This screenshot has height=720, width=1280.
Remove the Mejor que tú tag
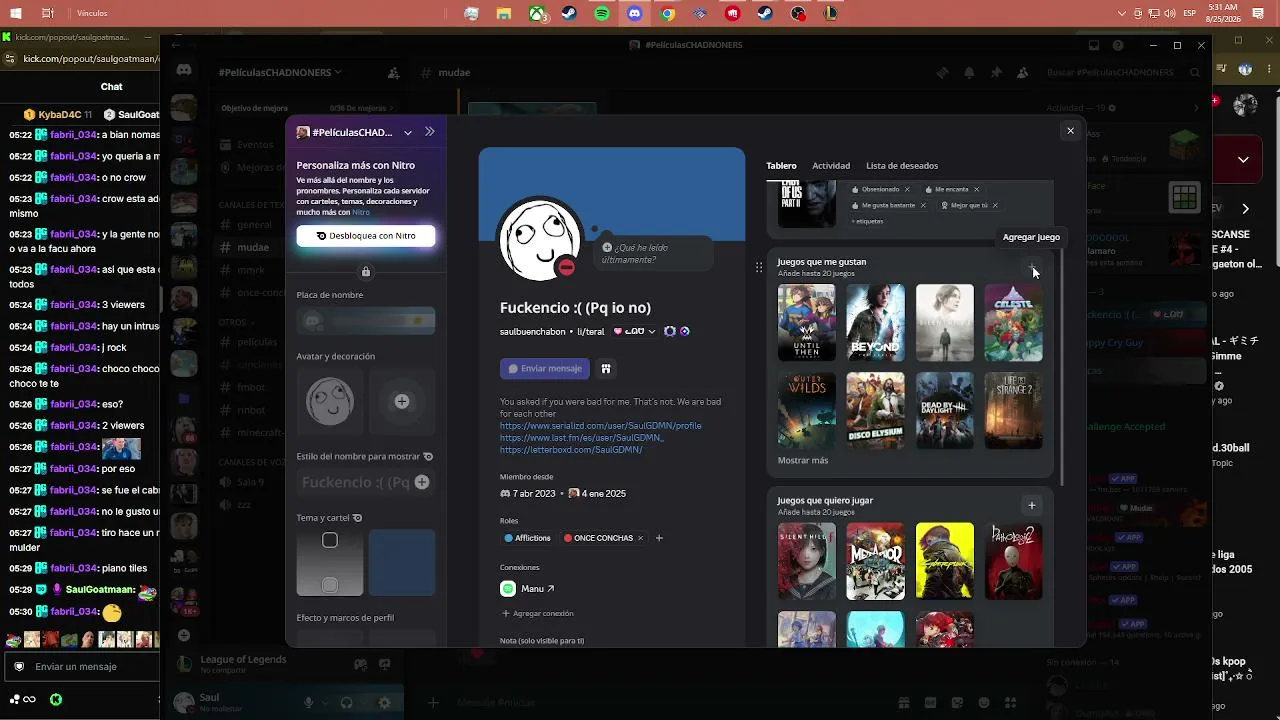pos(995,205)
